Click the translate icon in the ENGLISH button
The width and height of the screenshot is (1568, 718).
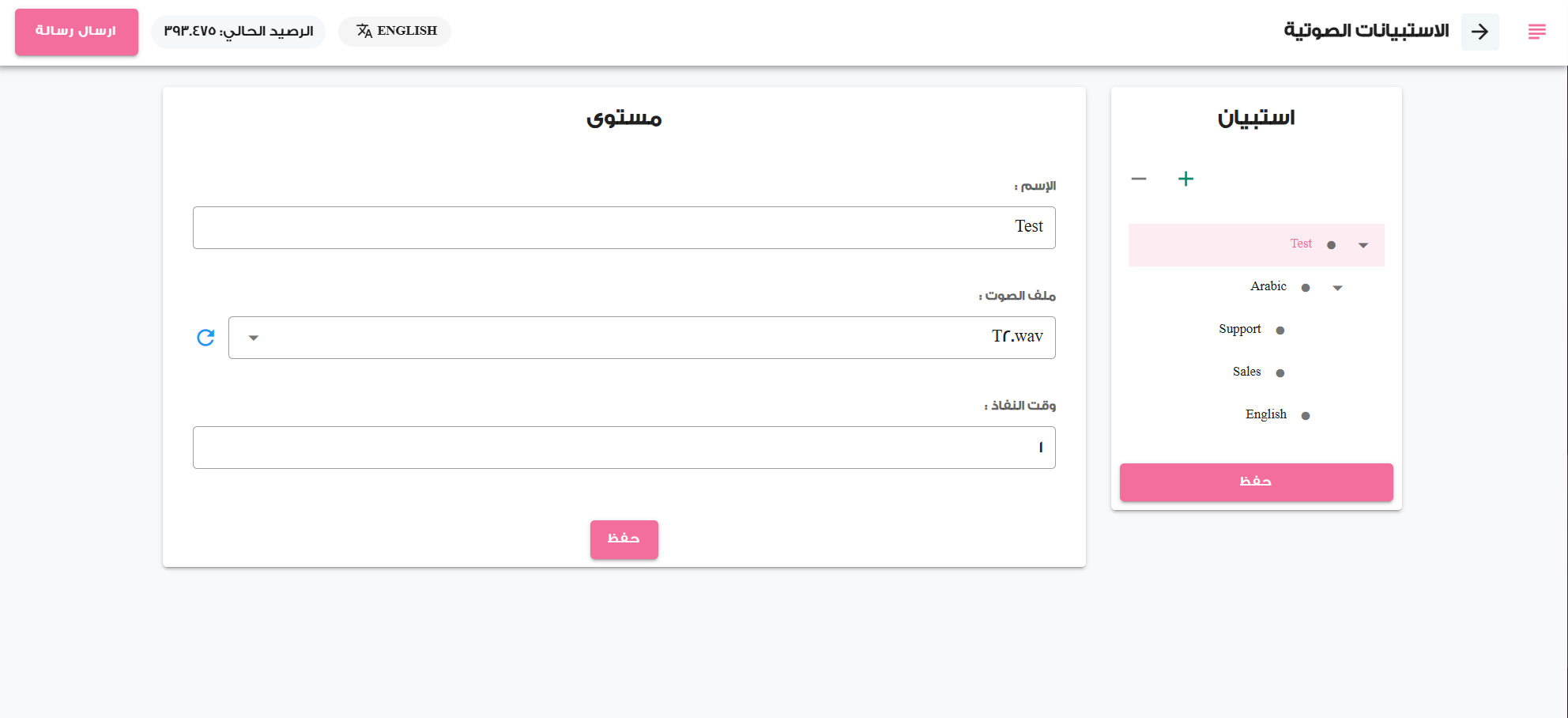[x=364, y=31]
